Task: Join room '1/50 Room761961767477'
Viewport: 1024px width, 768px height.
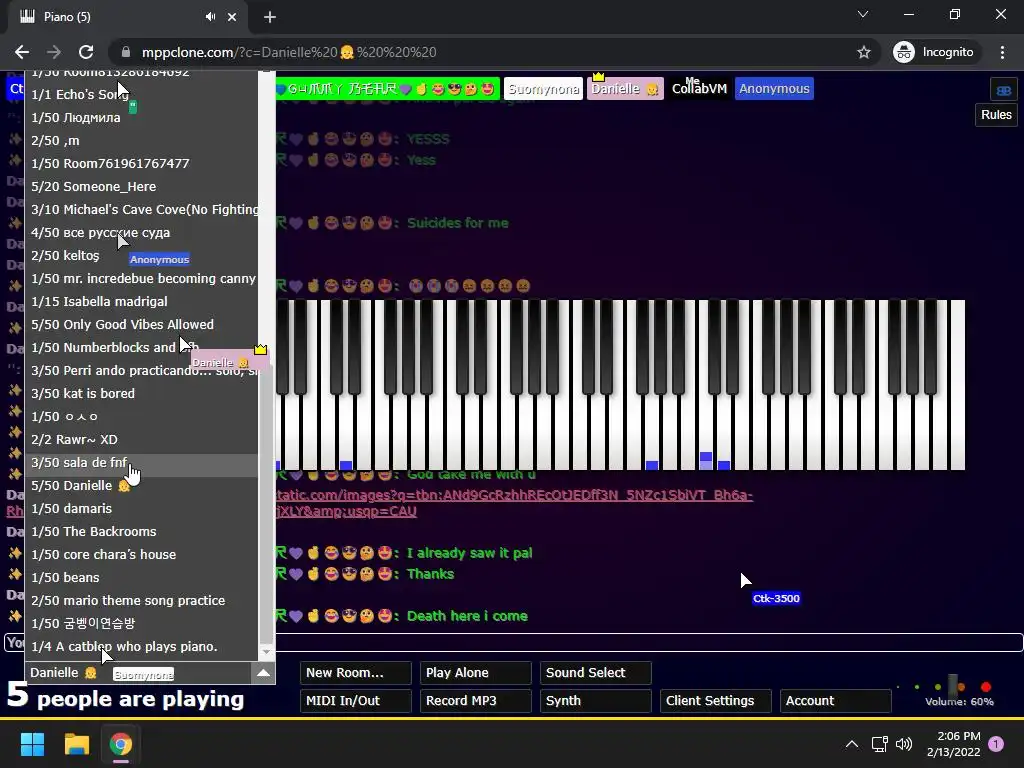Action: pos(142,163)
